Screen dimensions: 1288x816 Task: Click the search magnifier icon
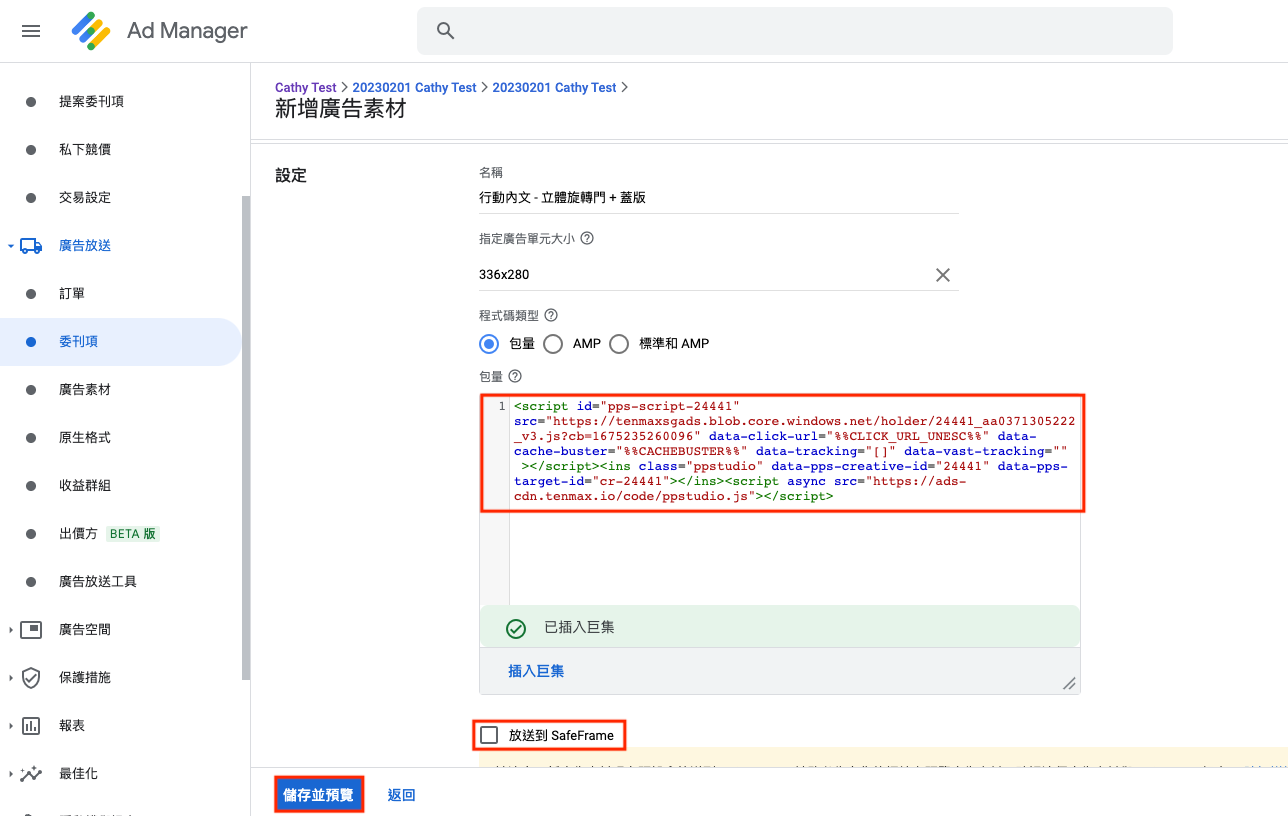click(446, 31)
